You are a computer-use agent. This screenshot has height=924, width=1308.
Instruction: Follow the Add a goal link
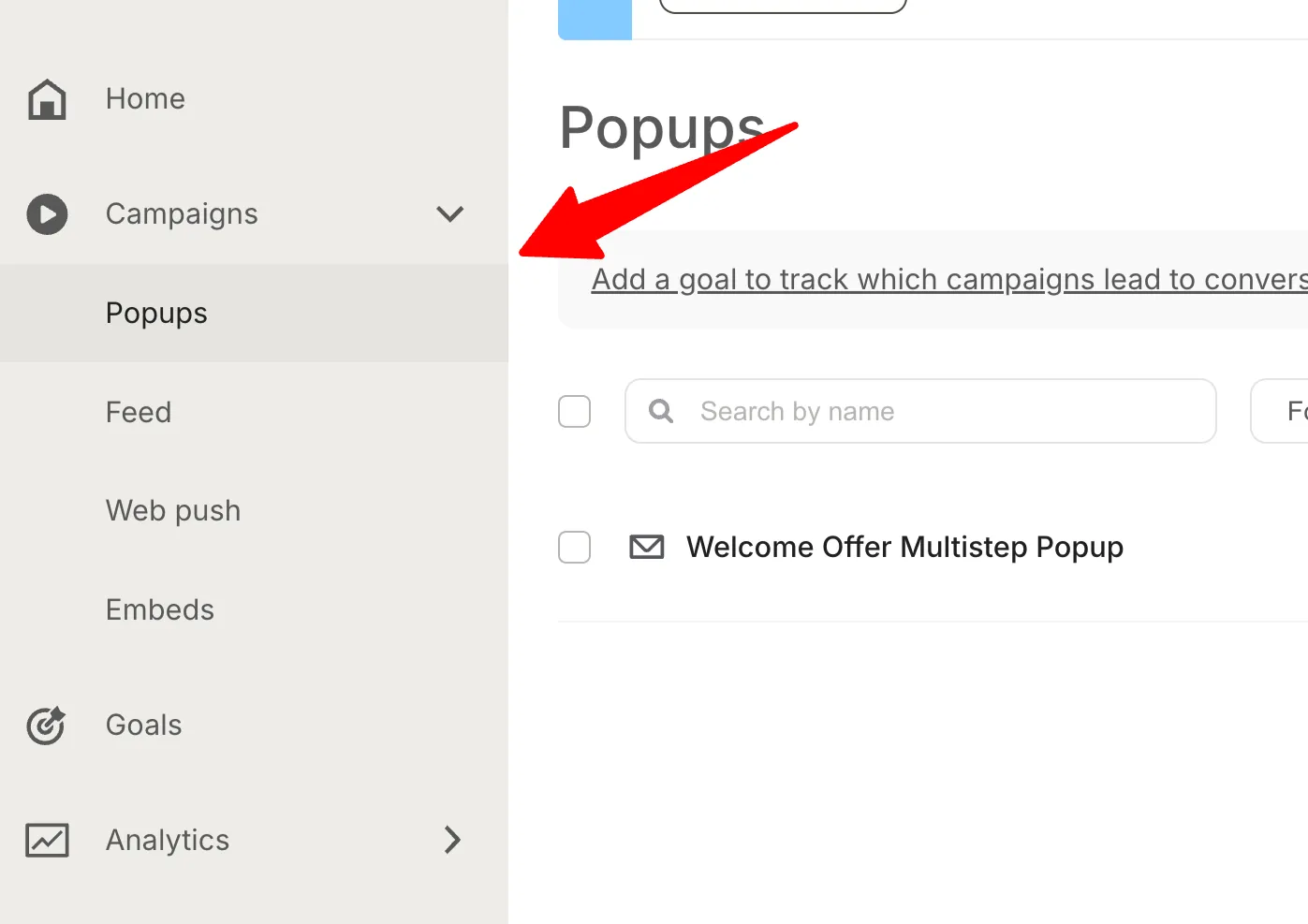coord(949,279)
